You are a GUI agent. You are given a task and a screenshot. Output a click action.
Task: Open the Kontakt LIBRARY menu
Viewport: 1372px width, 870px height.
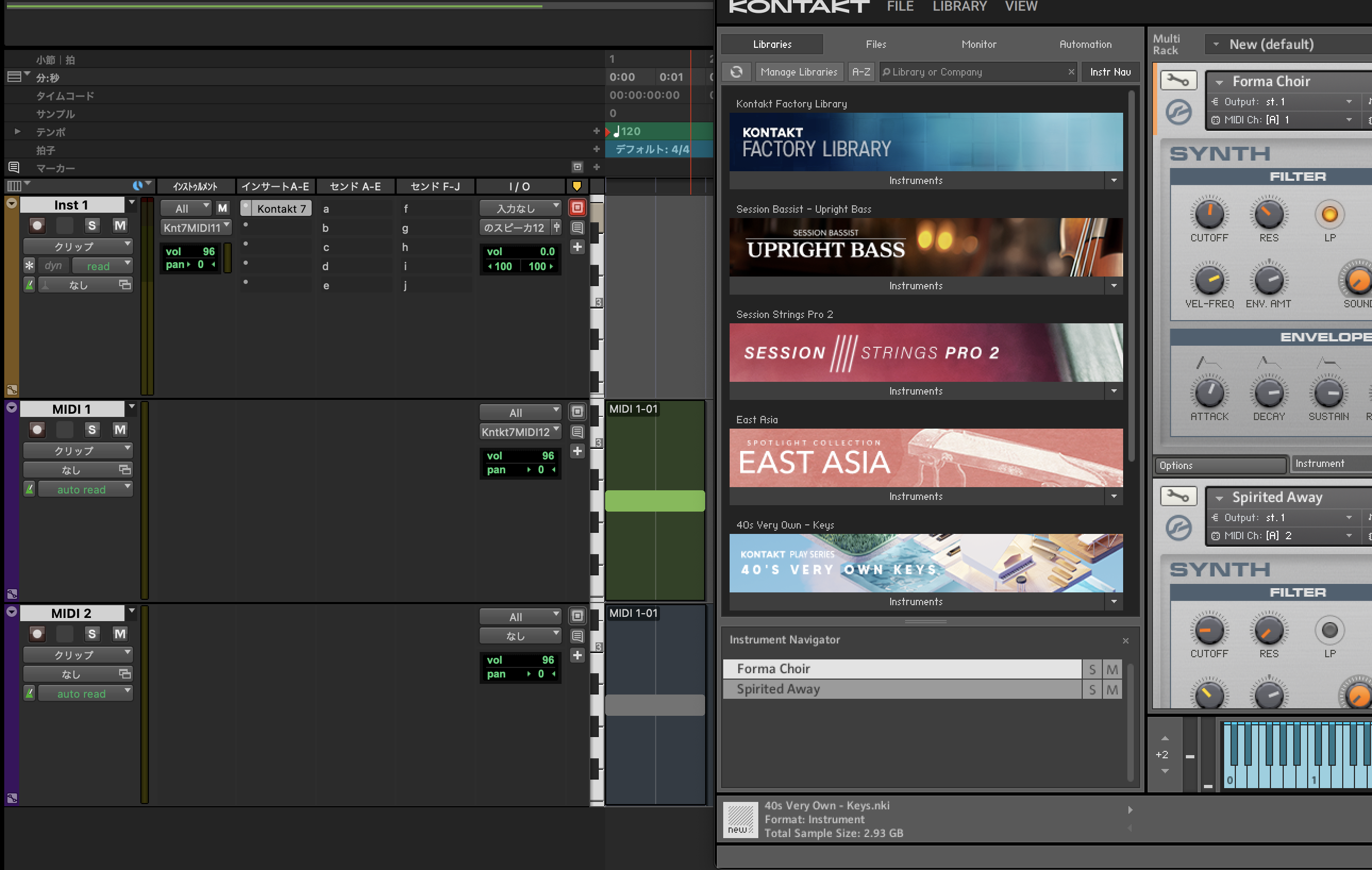pyautogui.click(x=959, y=6)
